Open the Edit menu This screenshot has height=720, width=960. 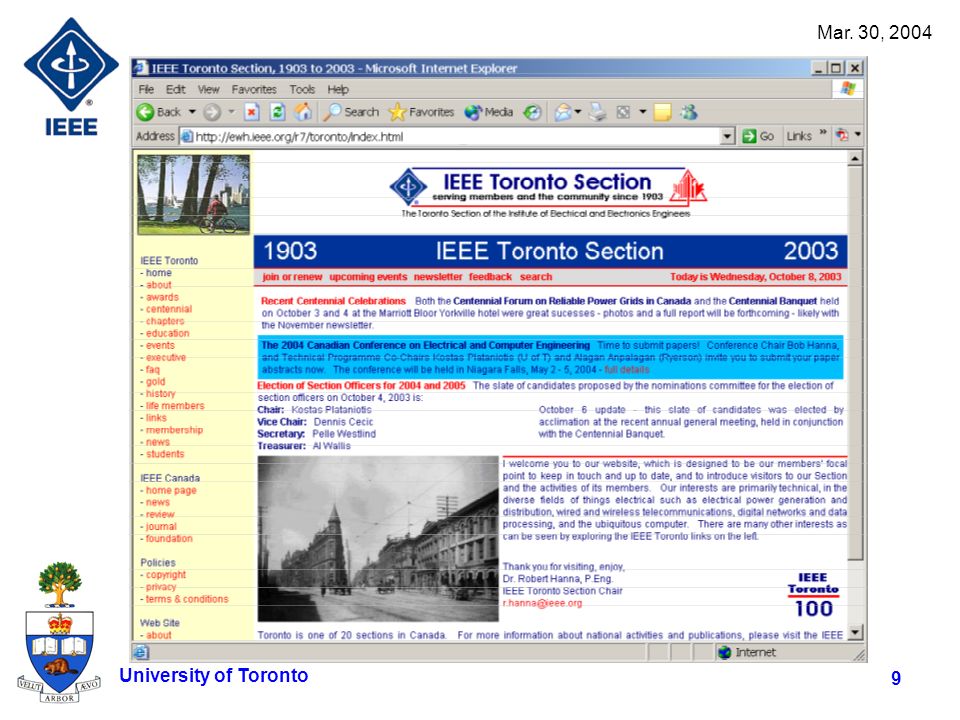(175, 89)
